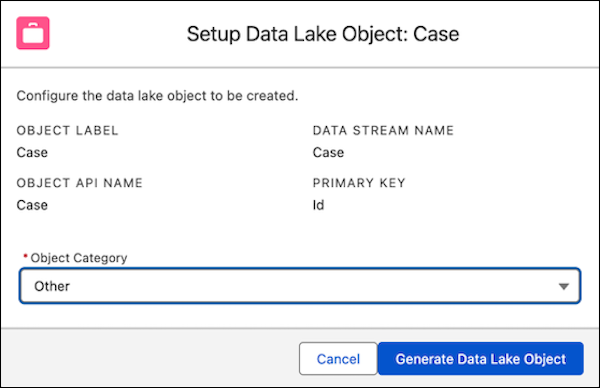Click the Case value under Object Label

pyautogui.click(x=32, y=153)
